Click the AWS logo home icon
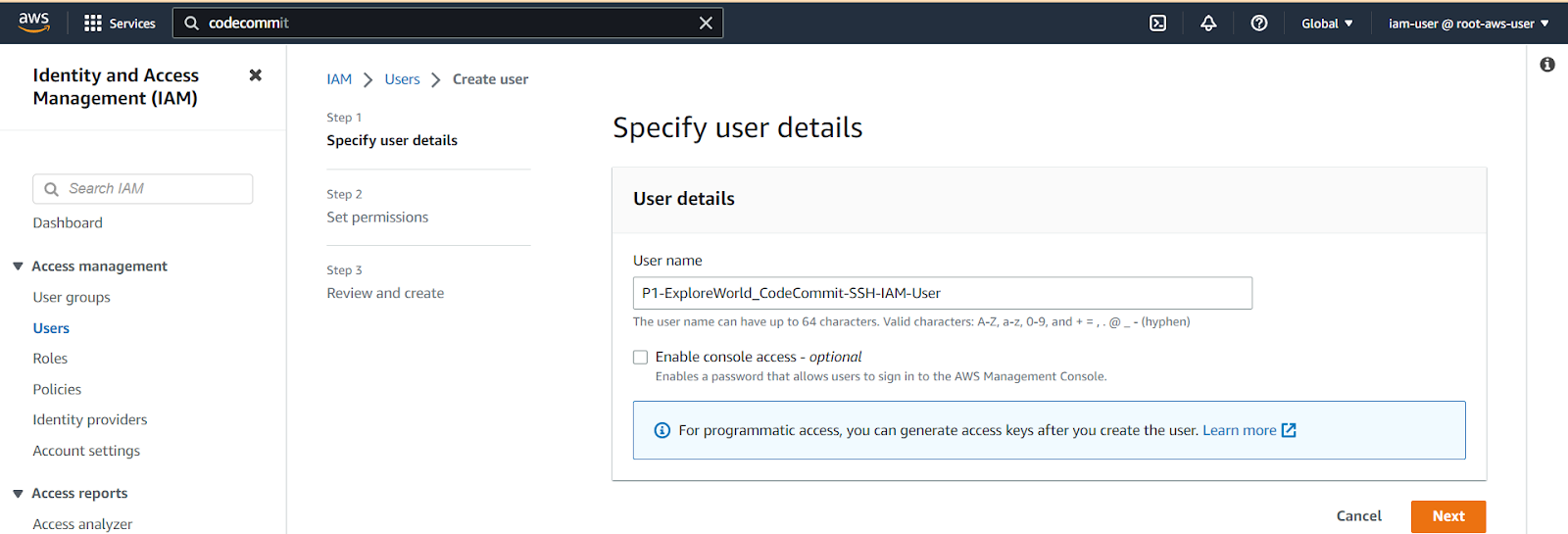 tap(33, 23)
